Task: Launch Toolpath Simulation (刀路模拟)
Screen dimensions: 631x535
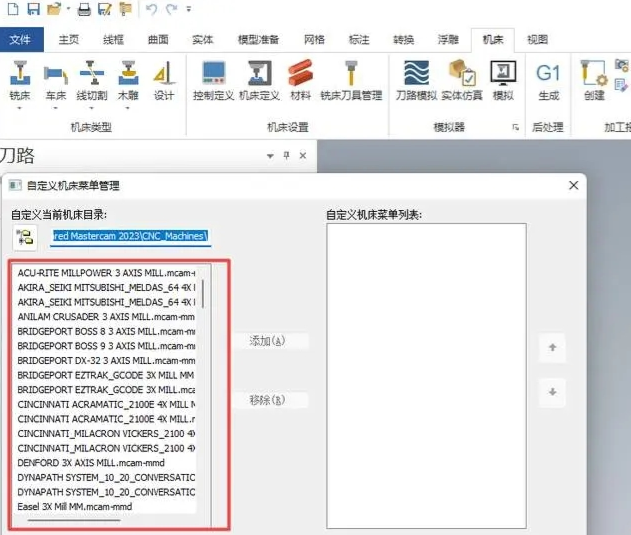Action: (x=416, y=80)
